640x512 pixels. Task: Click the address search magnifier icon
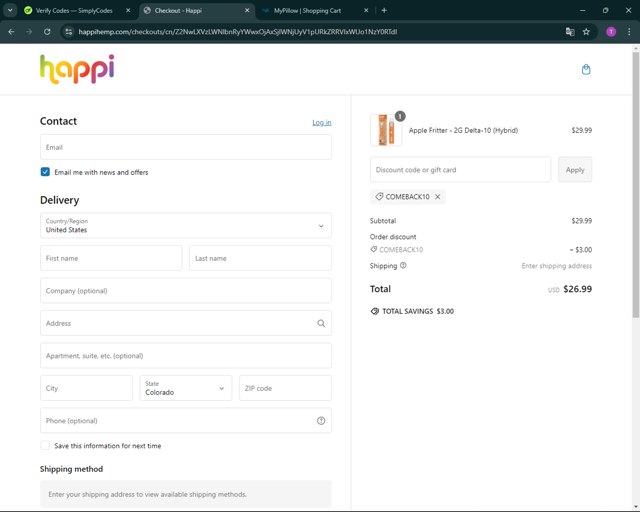pyautogui.click(x=321, y=323)
